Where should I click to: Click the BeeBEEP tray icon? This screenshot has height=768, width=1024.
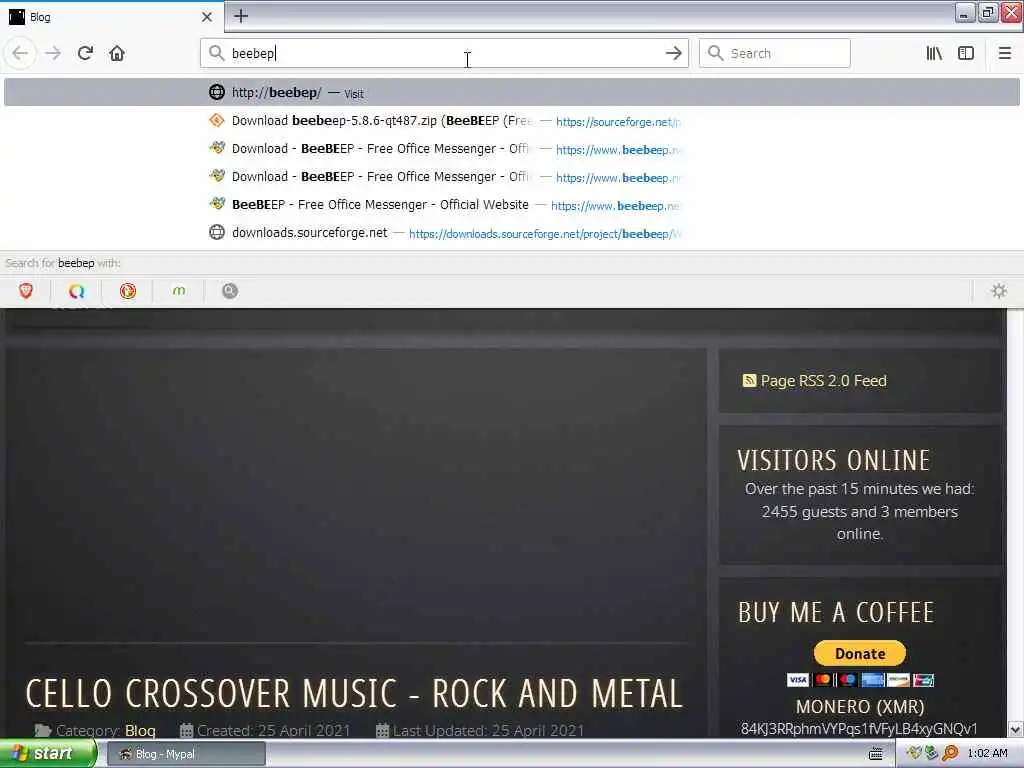[914, 754]
